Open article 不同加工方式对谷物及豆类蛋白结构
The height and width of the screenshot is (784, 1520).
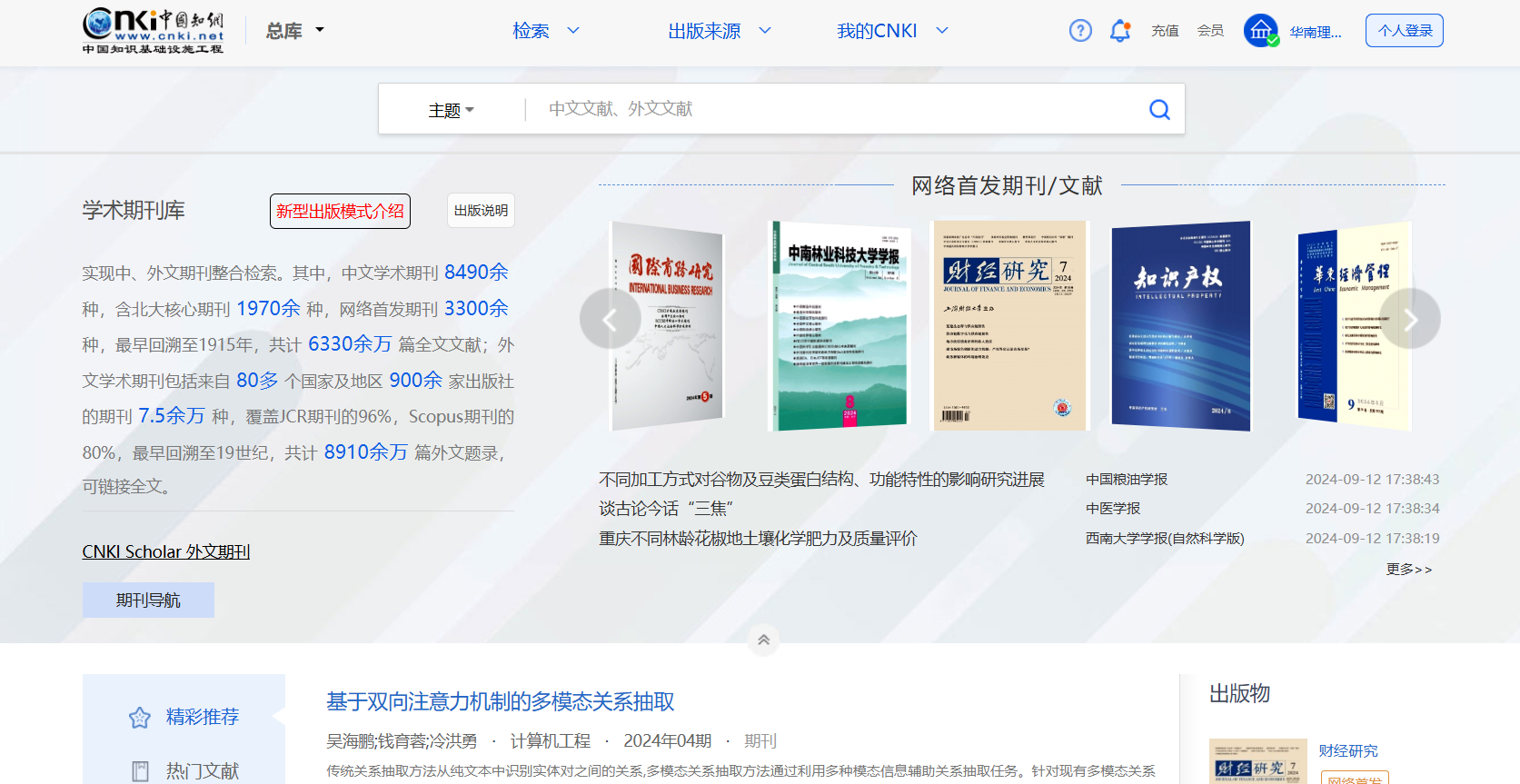pos(822,480)
